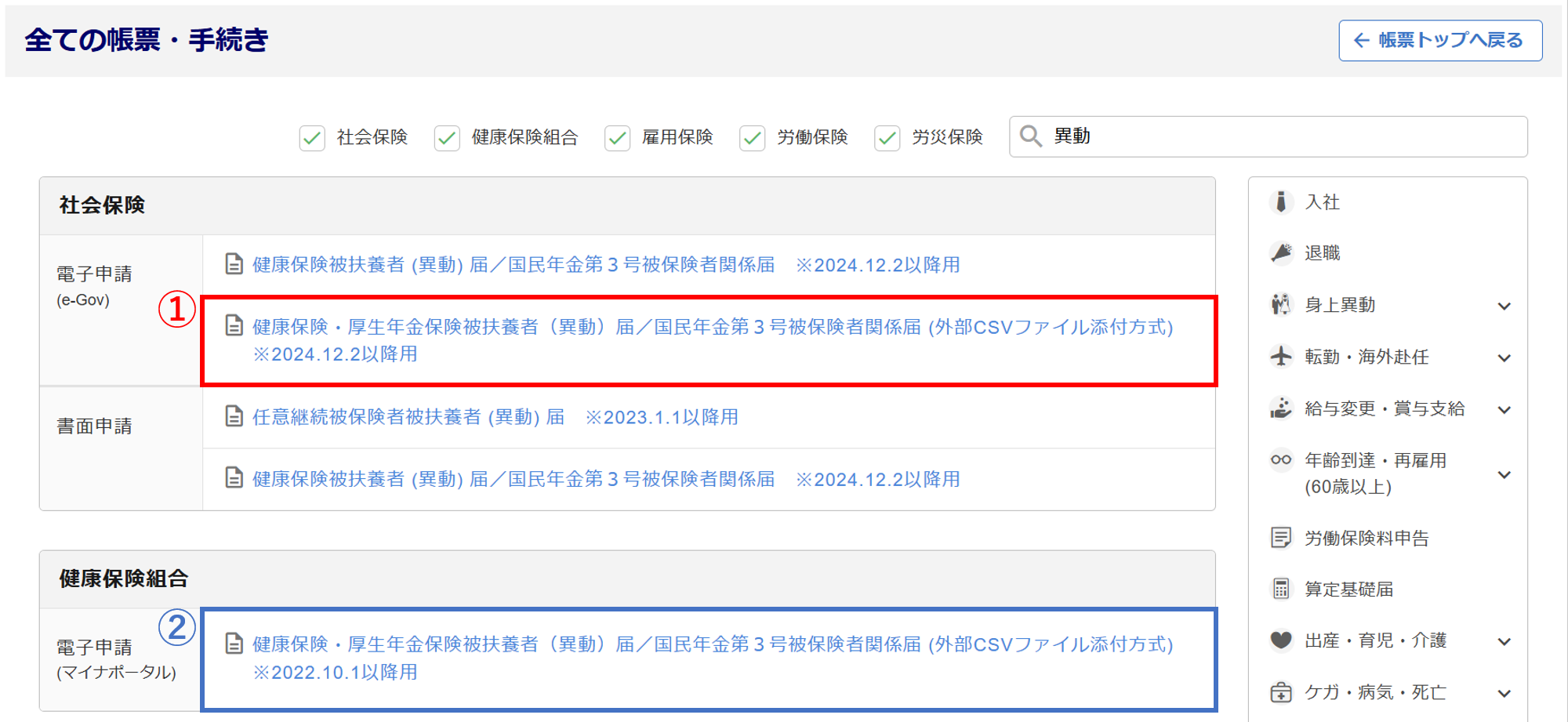Click the 年齢到達・再雇用 glasses icon
This screenshot has height=722, width=1568.
(1281, 459)
